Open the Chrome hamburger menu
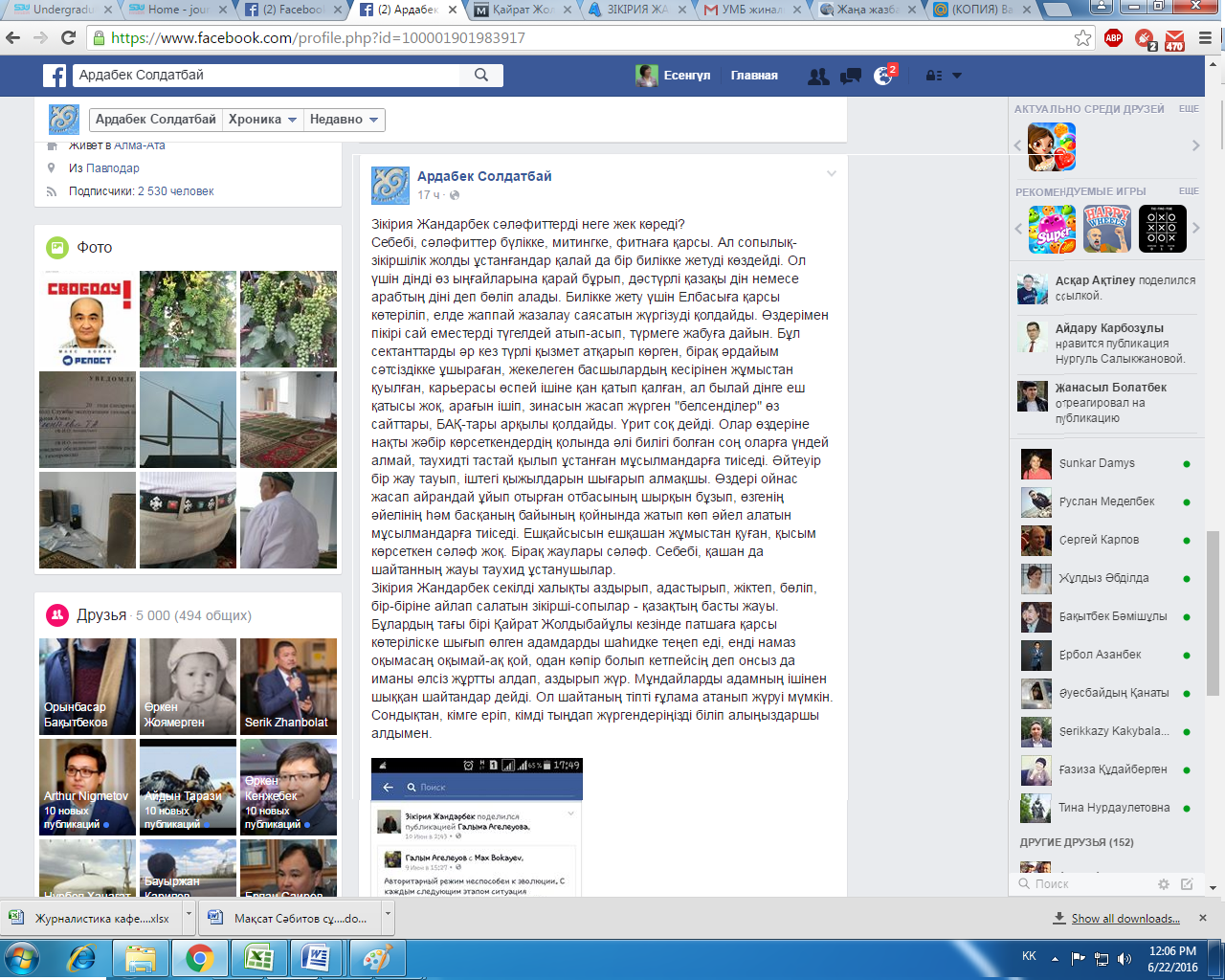Screen dimensions: 1225x980 (x=1205, y=38)
